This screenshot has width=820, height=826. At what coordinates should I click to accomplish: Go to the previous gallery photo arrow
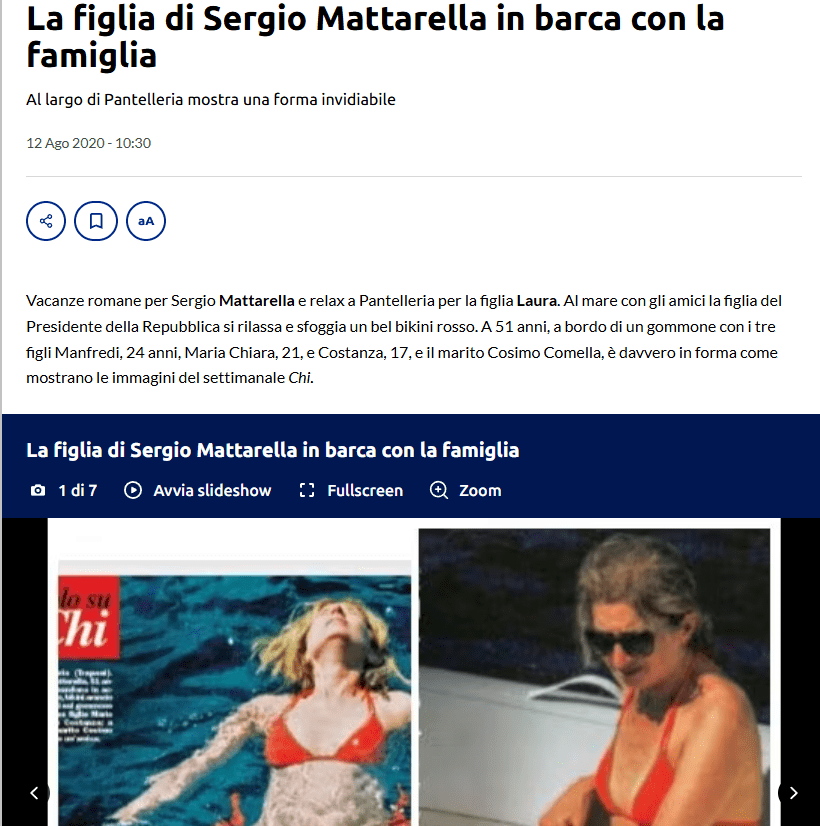pos(34,793)
